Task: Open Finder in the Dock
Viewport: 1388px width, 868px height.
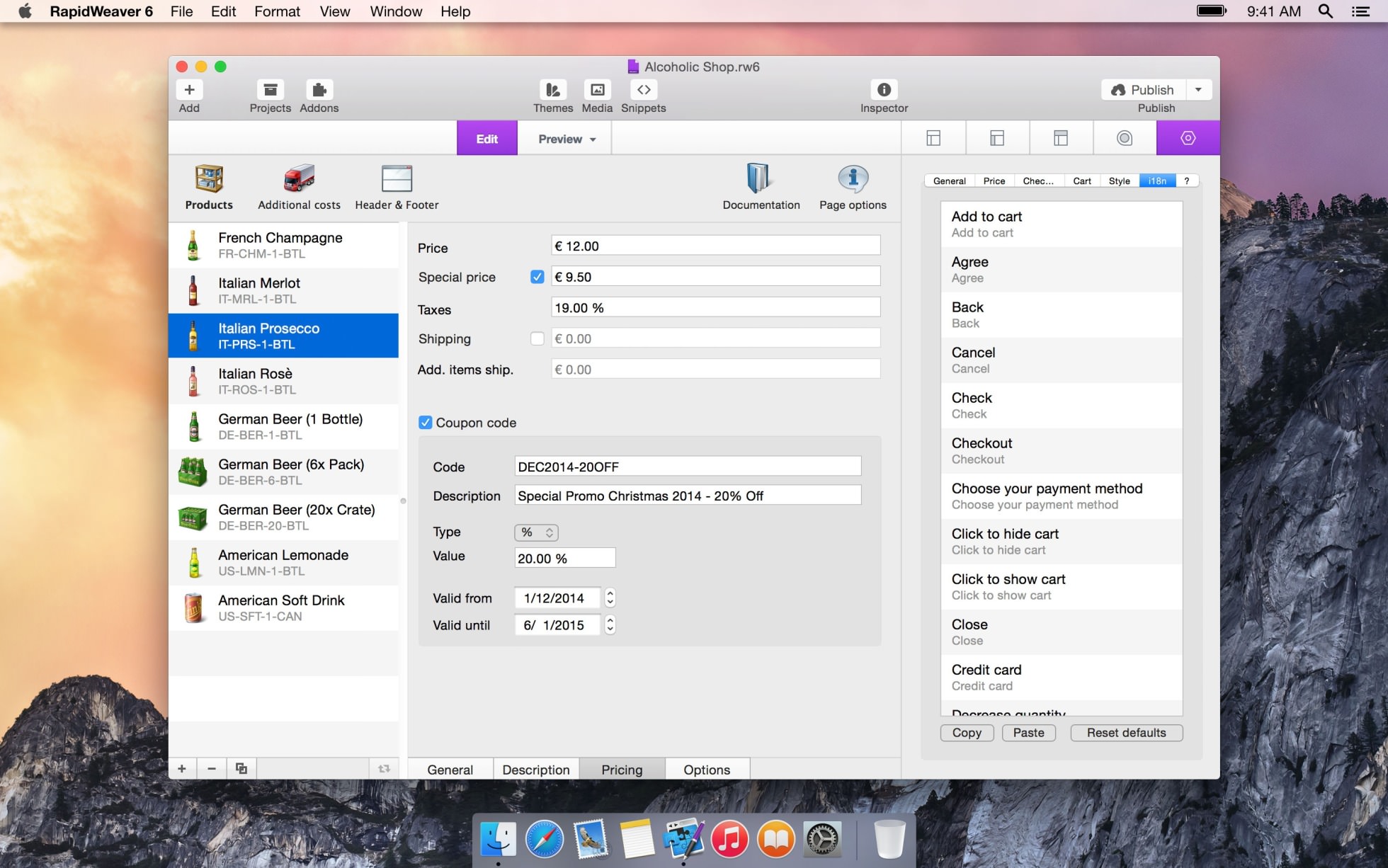Action: [498, 840]
